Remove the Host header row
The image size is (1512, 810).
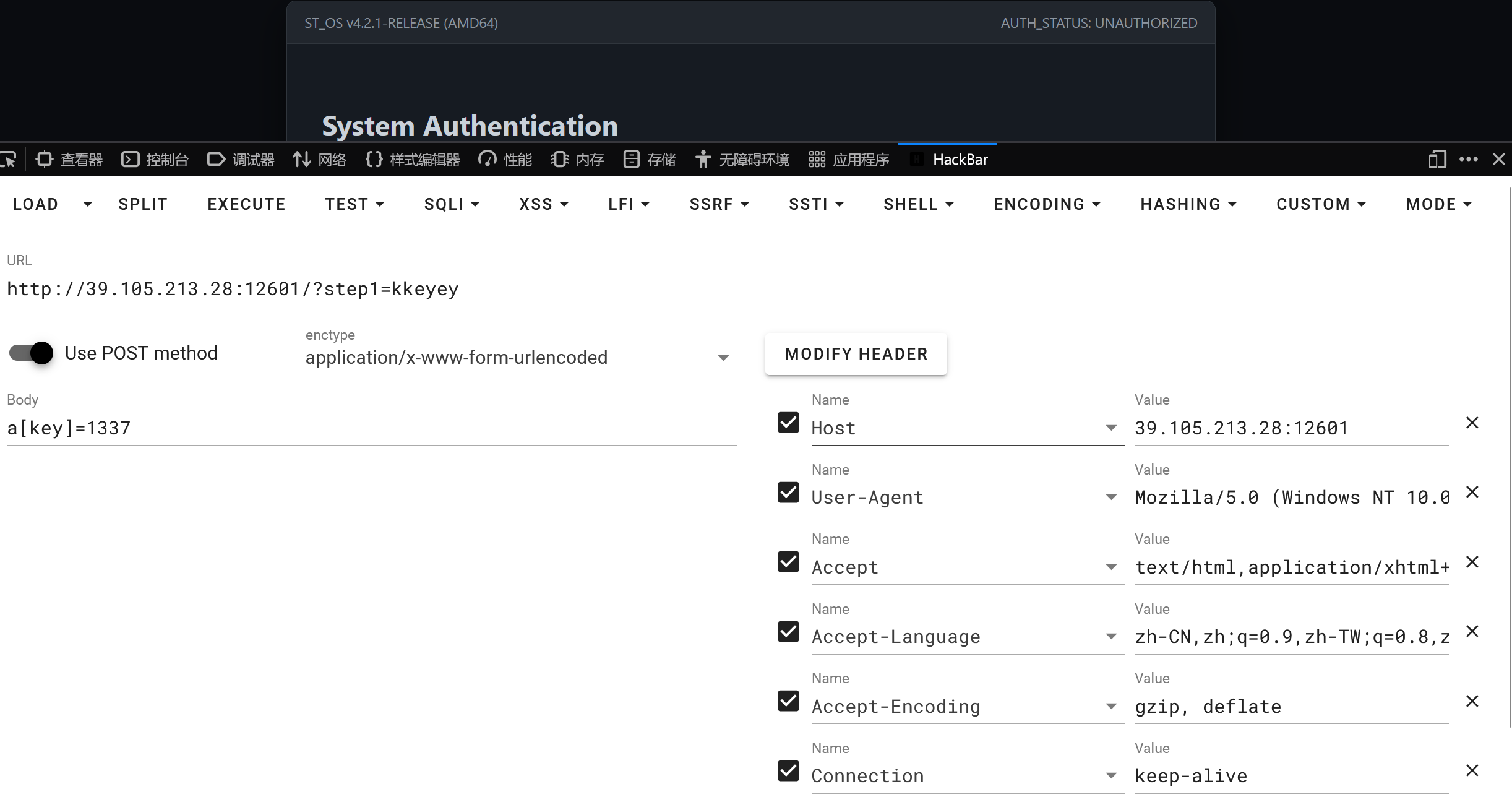1472,423
